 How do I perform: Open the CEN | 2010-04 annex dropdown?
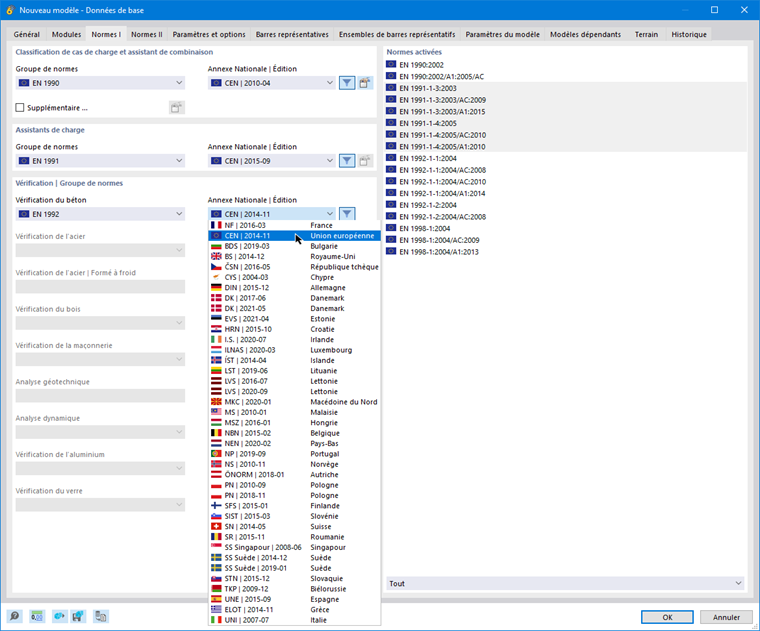point(272,83)
